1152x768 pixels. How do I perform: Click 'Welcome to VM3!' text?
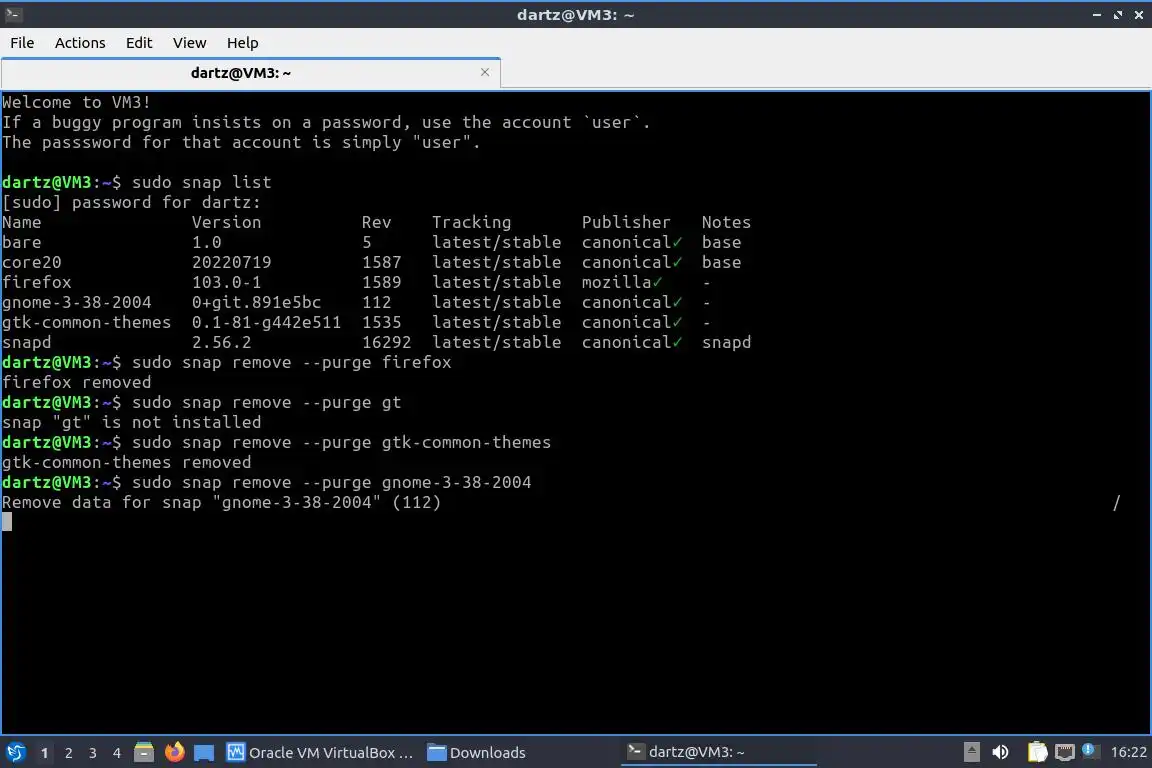(76, 102)
